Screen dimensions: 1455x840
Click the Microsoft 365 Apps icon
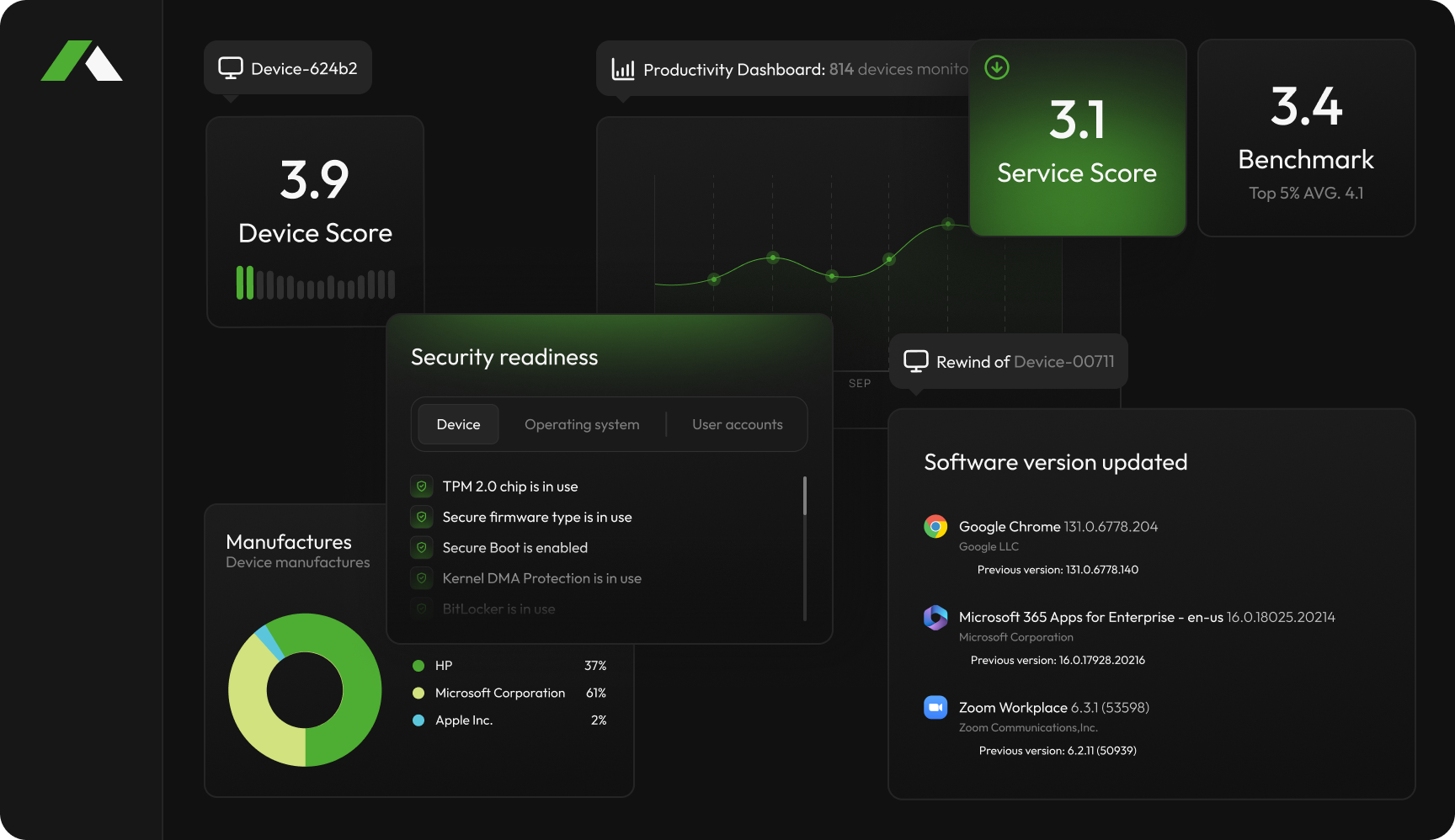[x=935, y=617]
